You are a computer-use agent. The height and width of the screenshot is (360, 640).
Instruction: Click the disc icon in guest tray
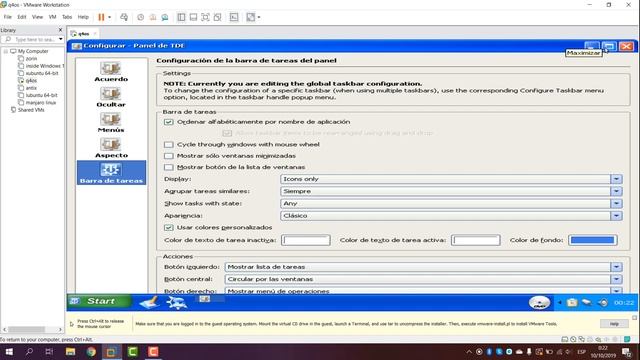[540, 302]
